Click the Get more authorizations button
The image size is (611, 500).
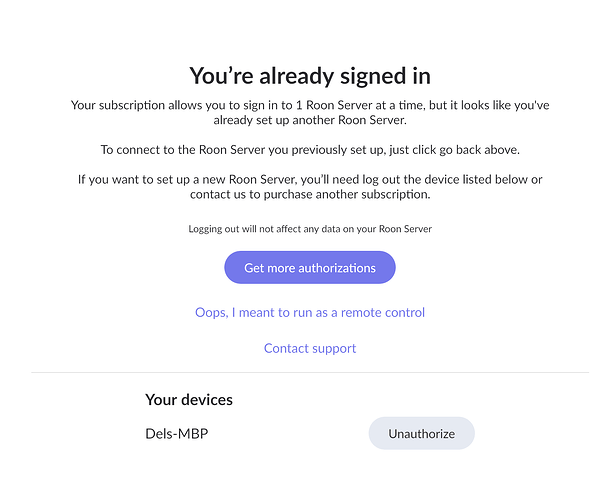310,268
